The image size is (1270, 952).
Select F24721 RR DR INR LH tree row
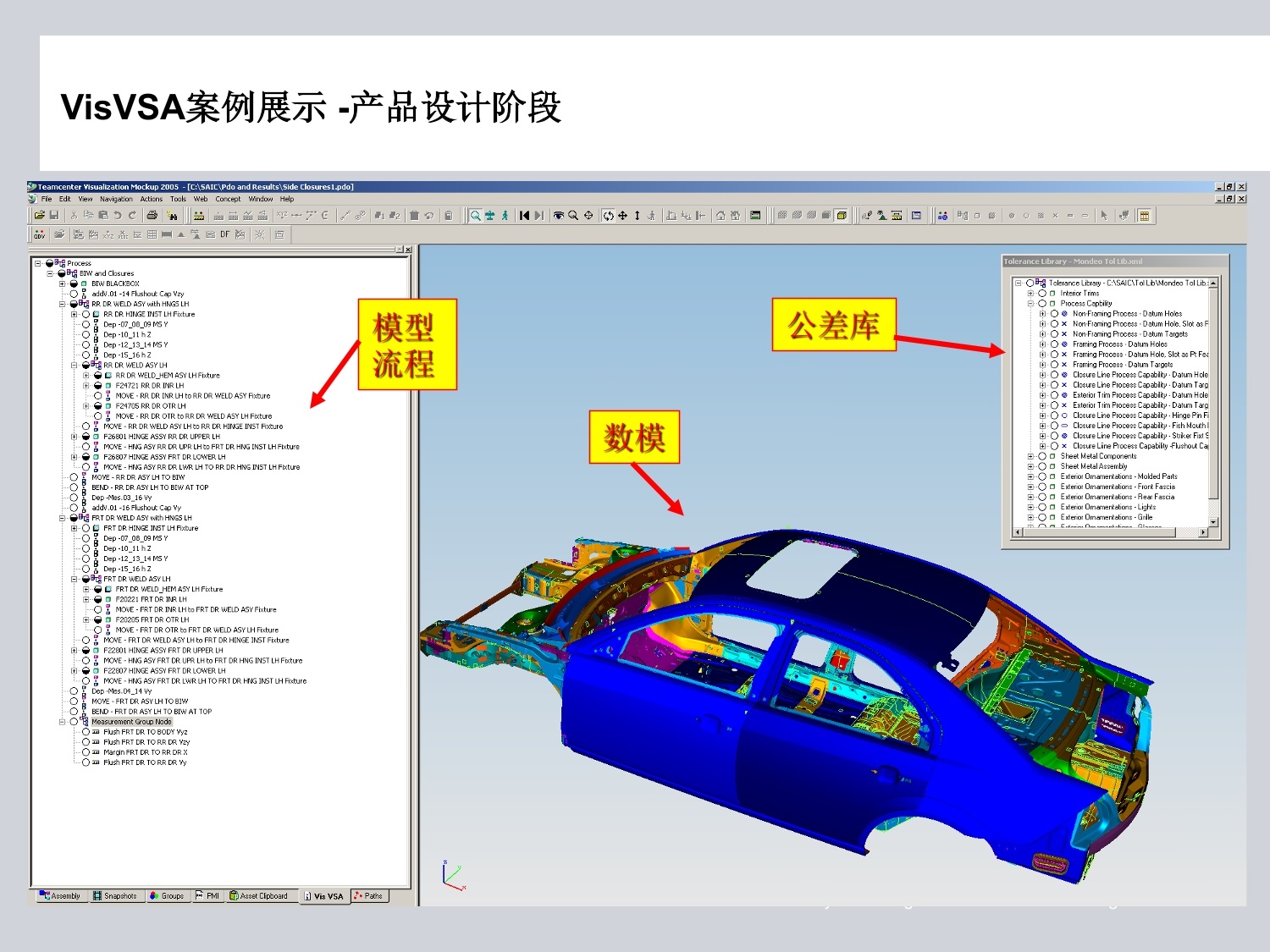pyautogui.click(x=149, y=386)
